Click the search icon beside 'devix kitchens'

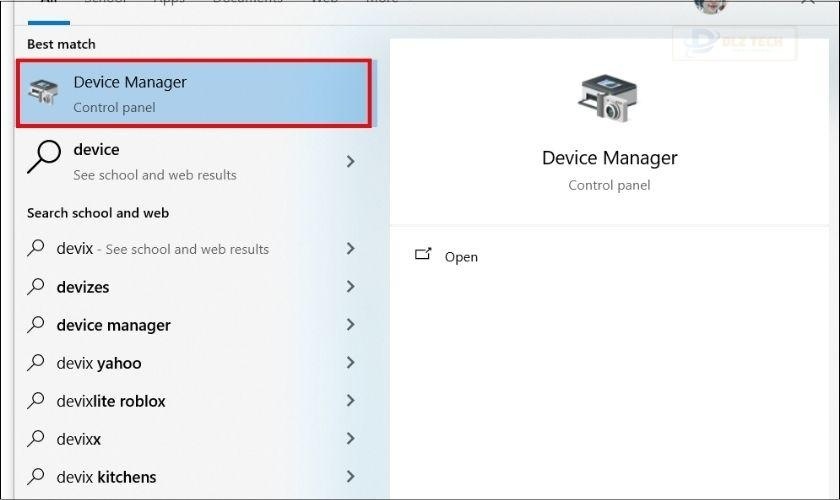pos(35,476)
